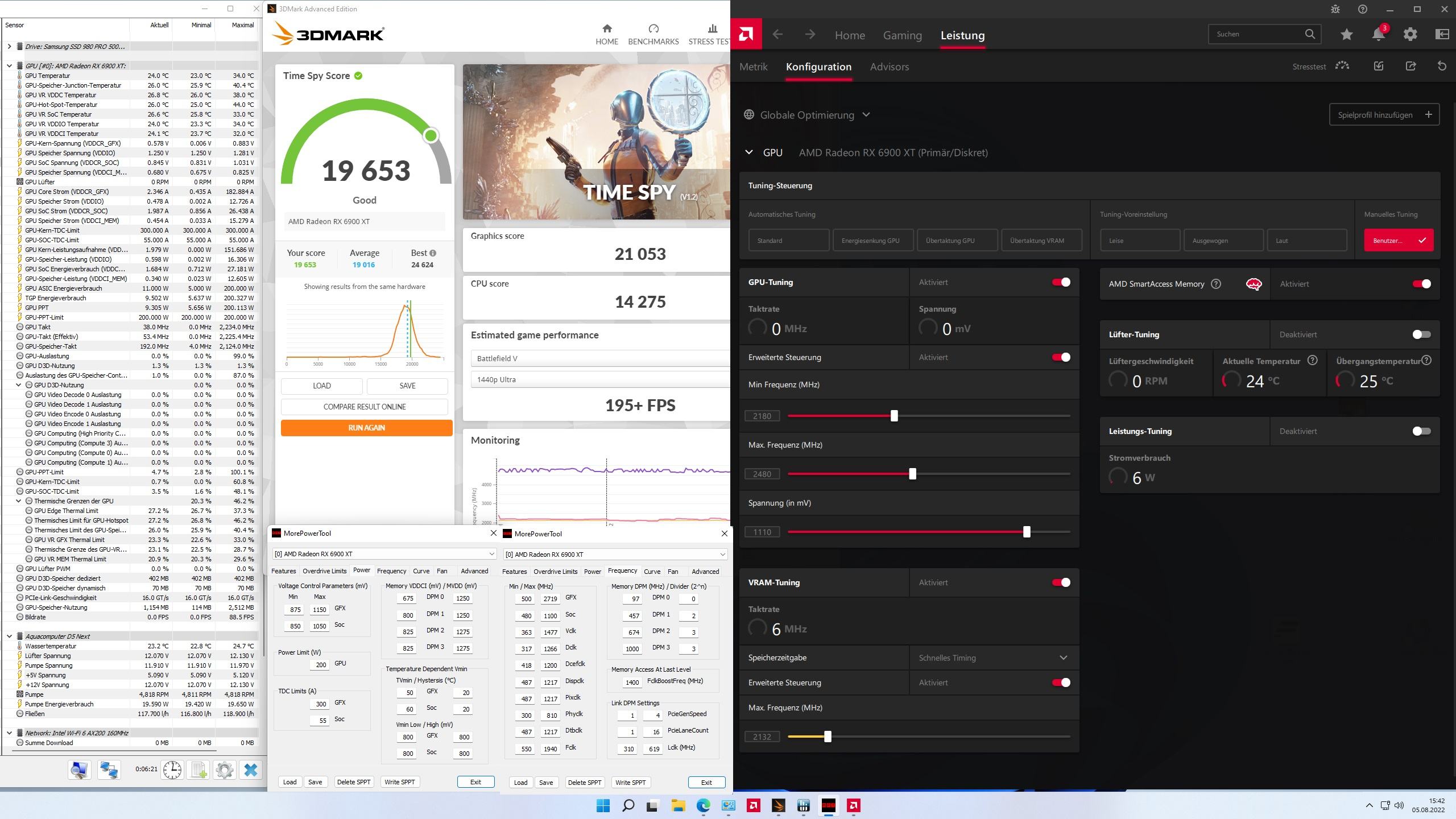
Task: Open File Explorer from the taskbar
Action: click(x=678, y=805)
